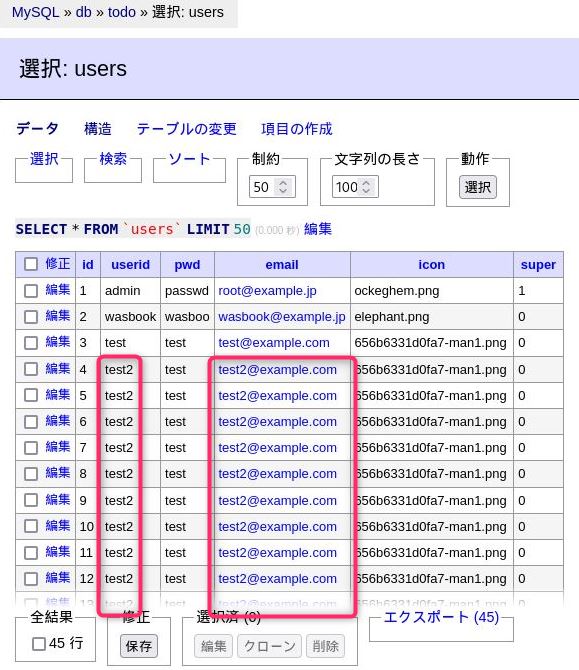579x670 pixels.
Task: Click the 削除 delete button
Action: pyautogui.click(x=326, y=646)
